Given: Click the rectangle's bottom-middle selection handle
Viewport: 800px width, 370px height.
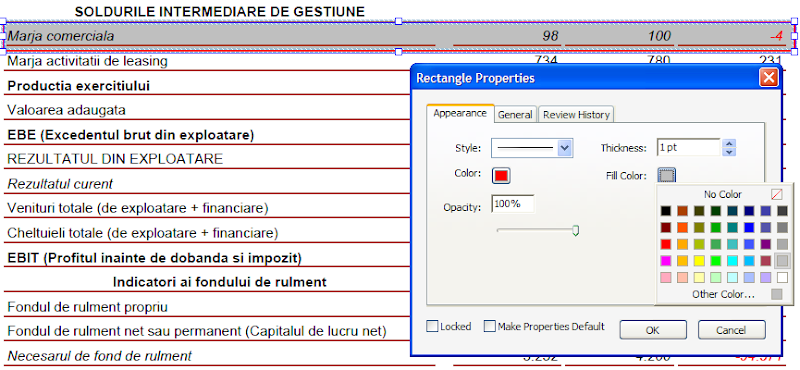Looking at the screenshot, I should click(x=398, y=52).
